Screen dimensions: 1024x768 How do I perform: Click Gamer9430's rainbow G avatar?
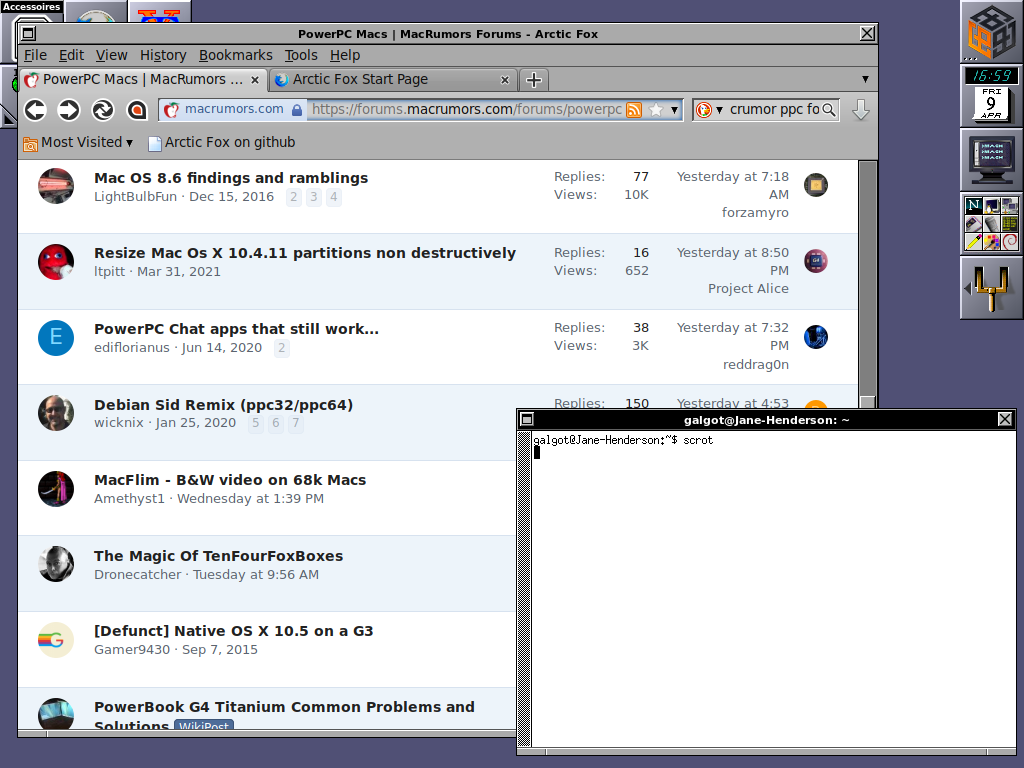(56, 640)
